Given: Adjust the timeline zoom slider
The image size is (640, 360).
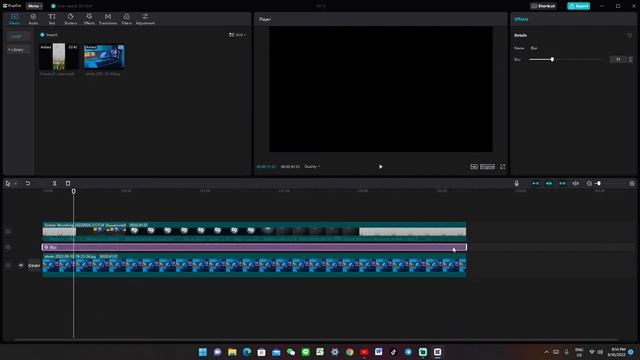Looking at the screenshot, I should (x=598, y=184).
